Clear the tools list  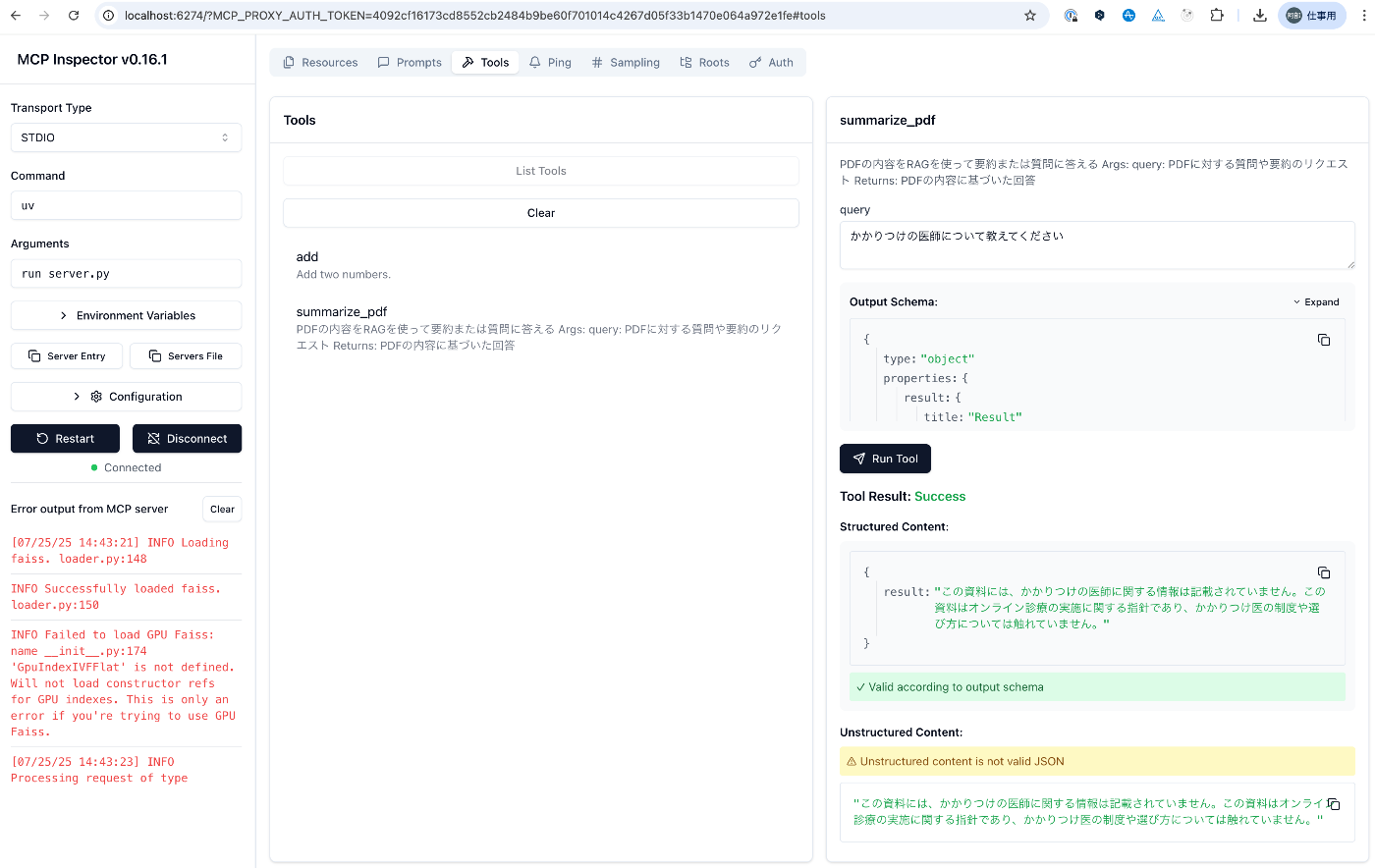541,213
